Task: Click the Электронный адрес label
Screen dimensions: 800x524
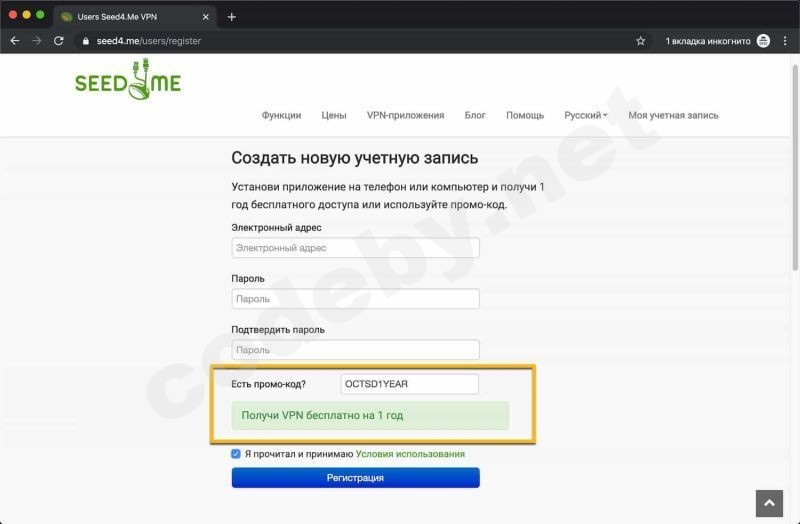Action: [x=276, y=228]
